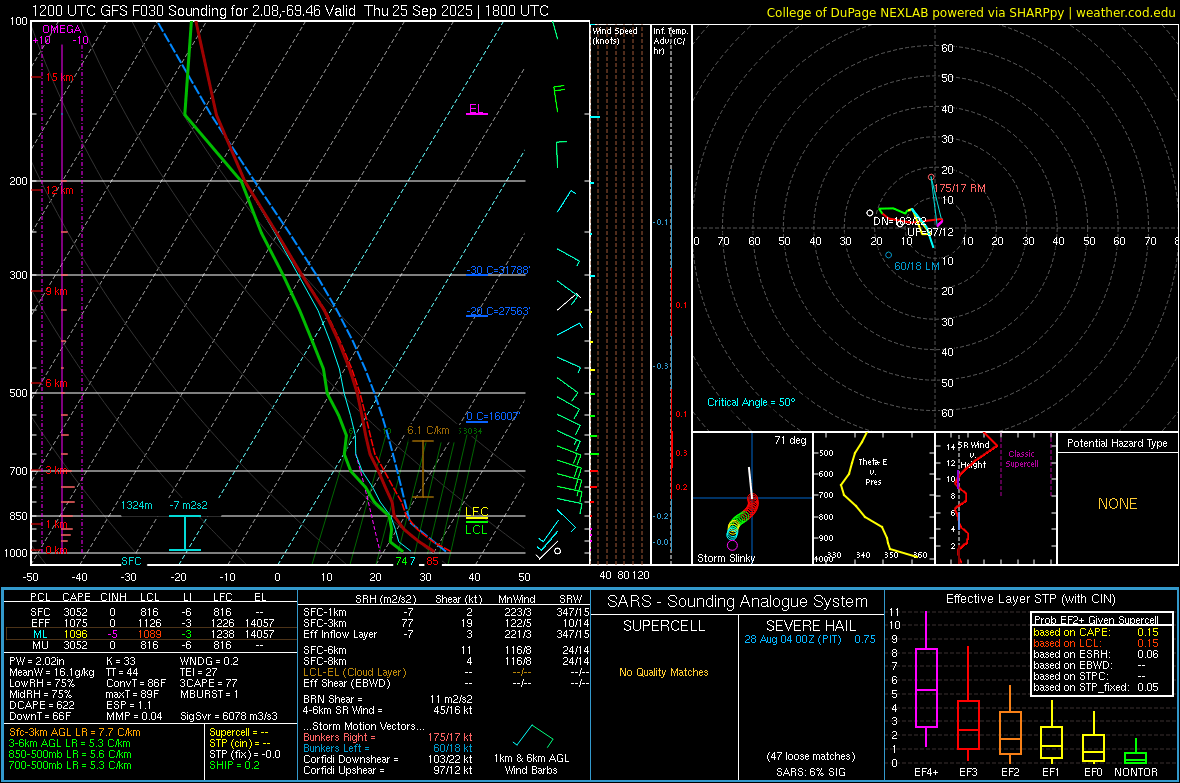Click the SARS - Sounding Analogue System header
Viewport: 1180px width, 783px height.
(x=738, y=602)
